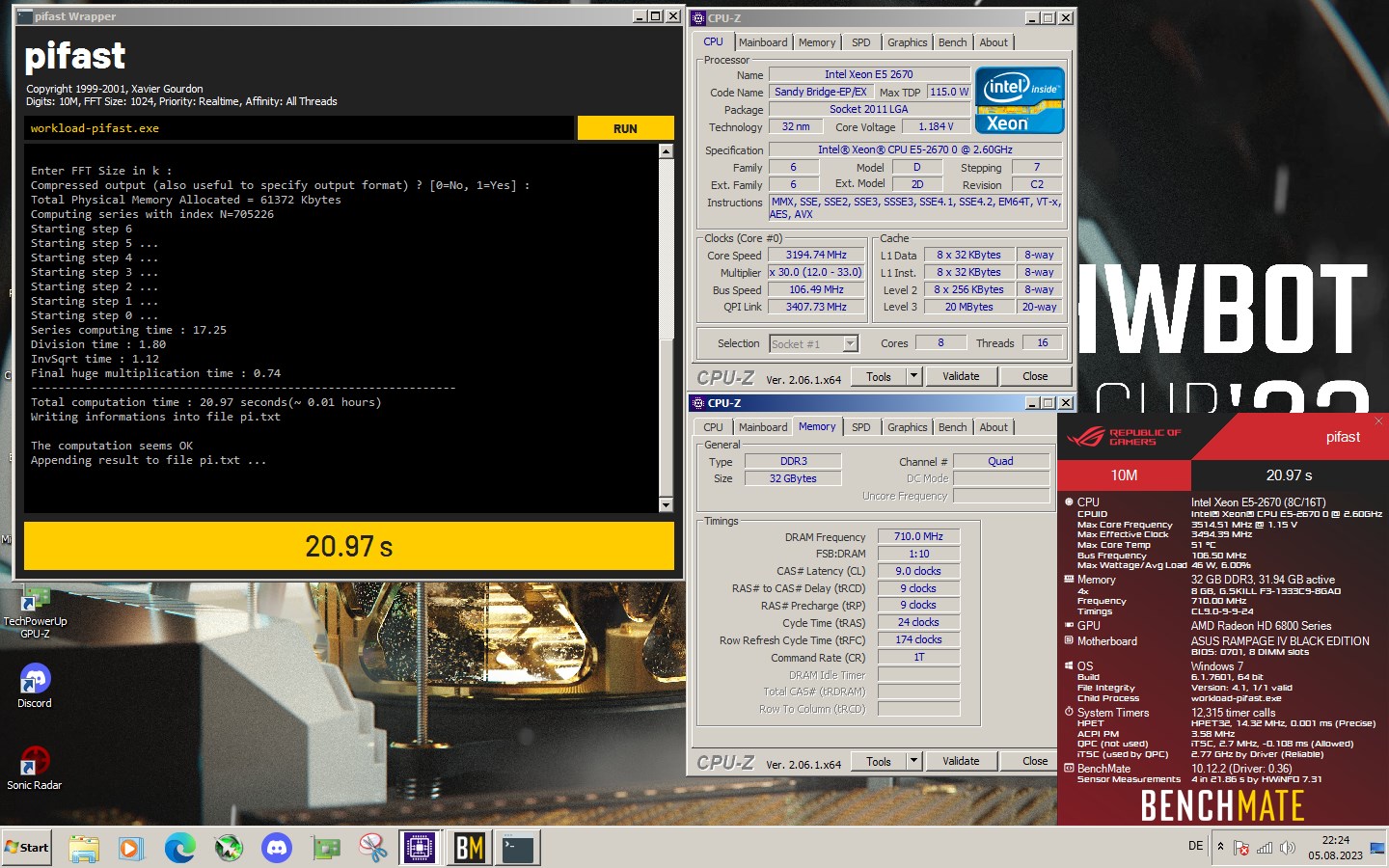The image size is (1389, 868).
Task: Open SPD tab in upper CPU-Z window
Action: pyautogui.click(x=861, y=42)
